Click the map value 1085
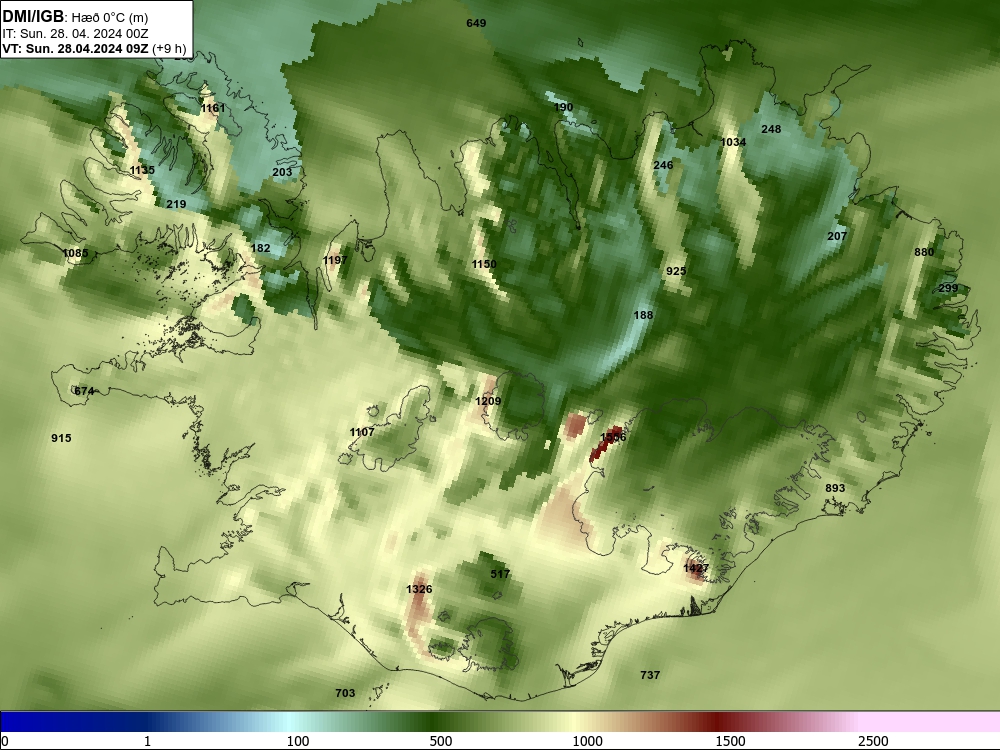The height and width of the screenshot is (750, 1000). 75,254
